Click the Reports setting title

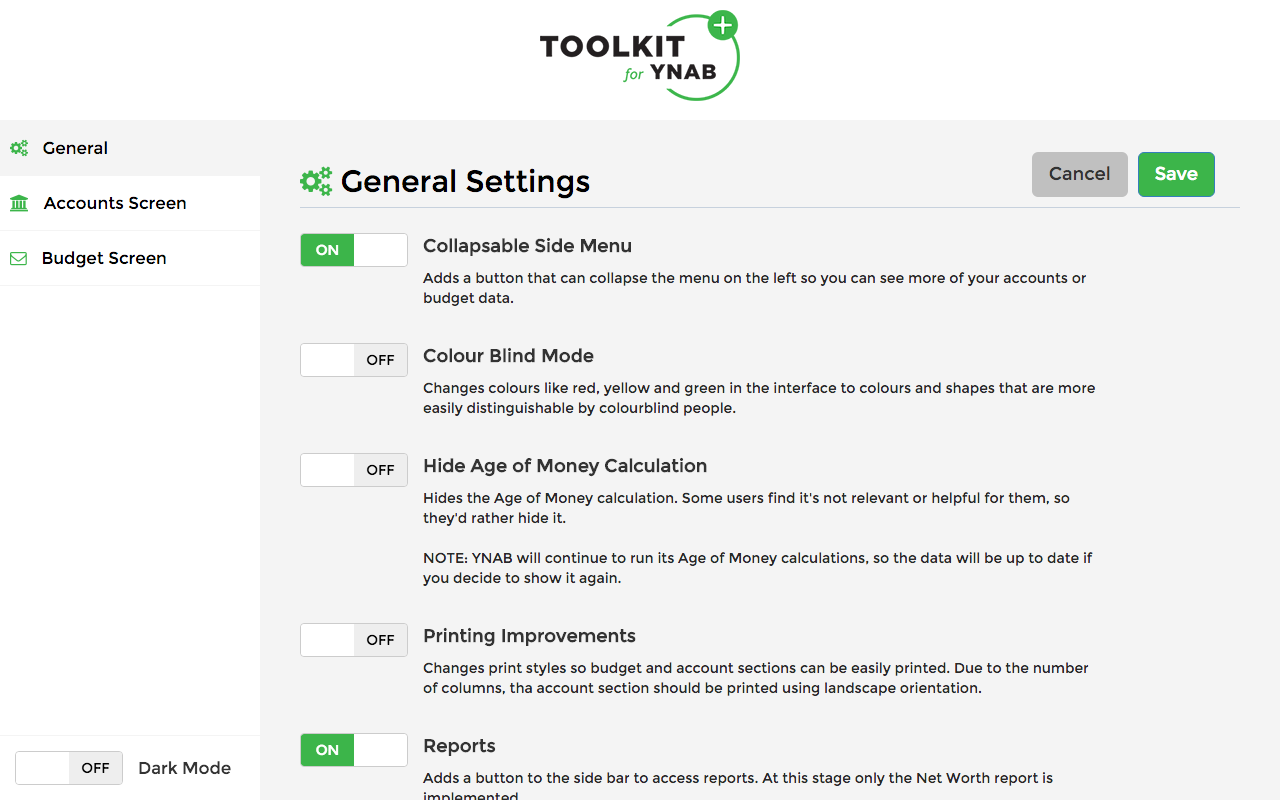coord(459,745)
